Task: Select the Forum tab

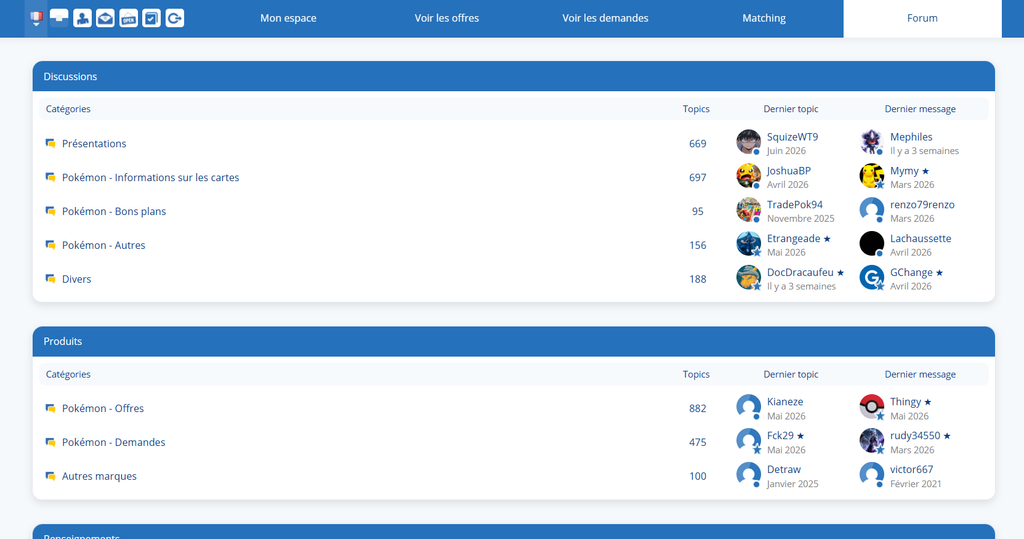Action: click(922, 18)
